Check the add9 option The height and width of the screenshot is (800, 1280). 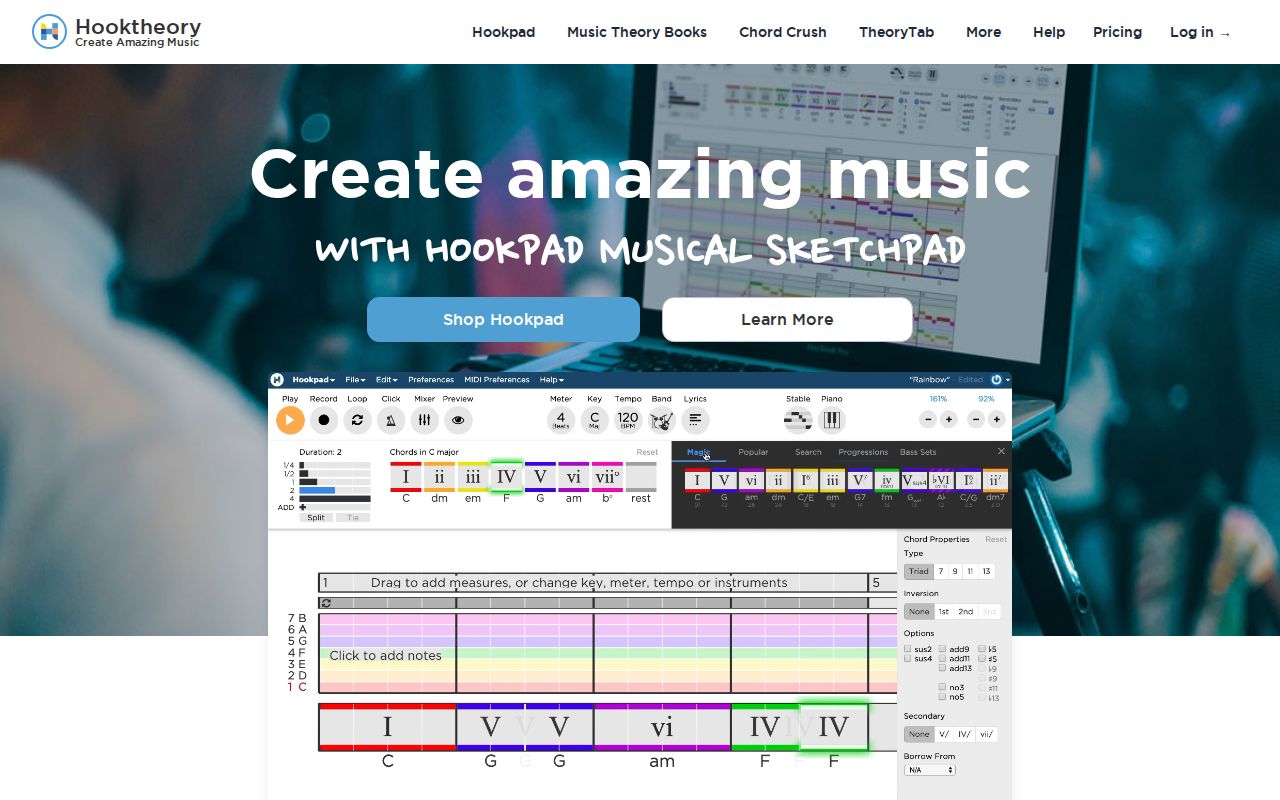coord(942,649)
